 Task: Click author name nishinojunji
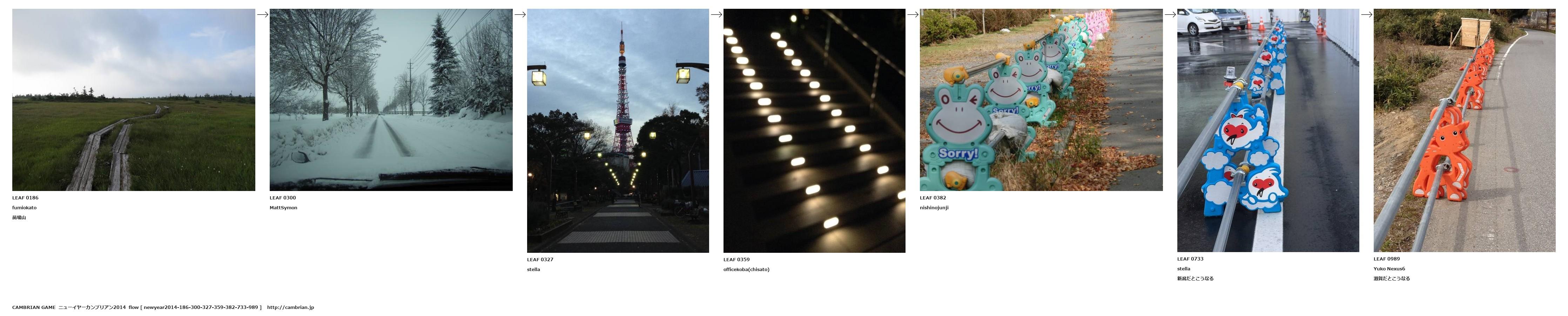pyautogui.click(x=934, y=208)
